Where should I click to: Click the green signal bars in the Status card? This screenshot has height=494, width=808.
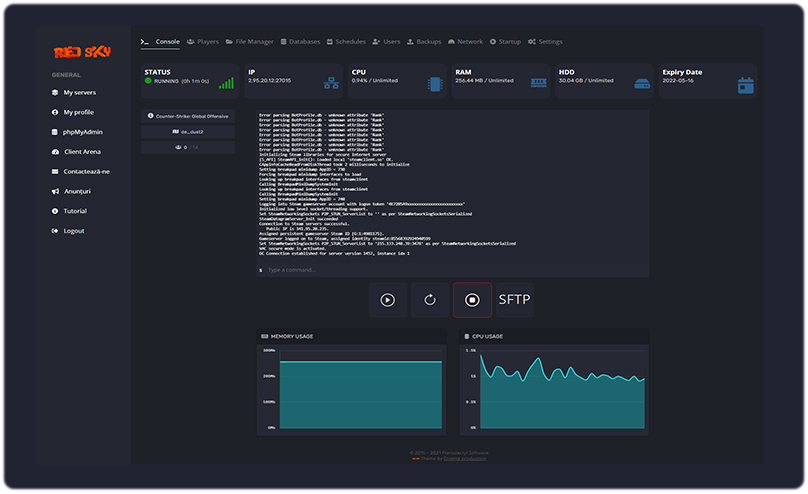click(x=227, y=84)
